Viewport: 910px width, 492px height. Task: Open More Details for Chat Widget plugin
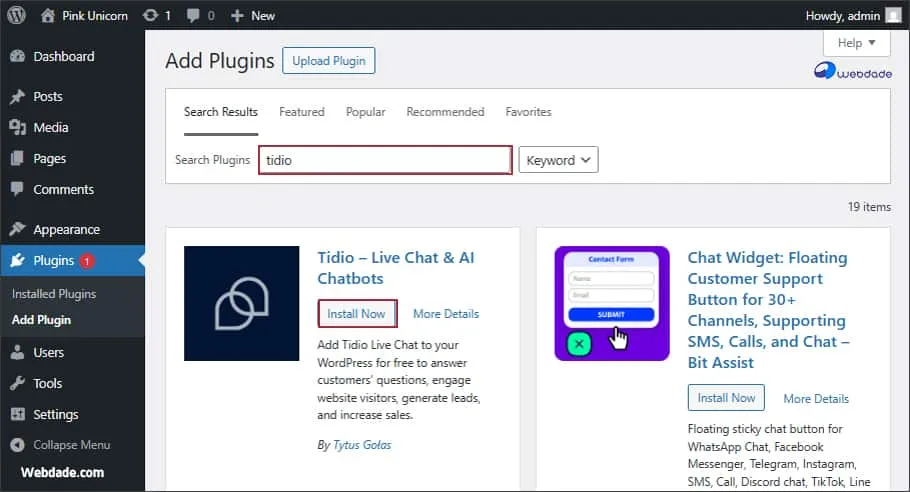point(815,398)
